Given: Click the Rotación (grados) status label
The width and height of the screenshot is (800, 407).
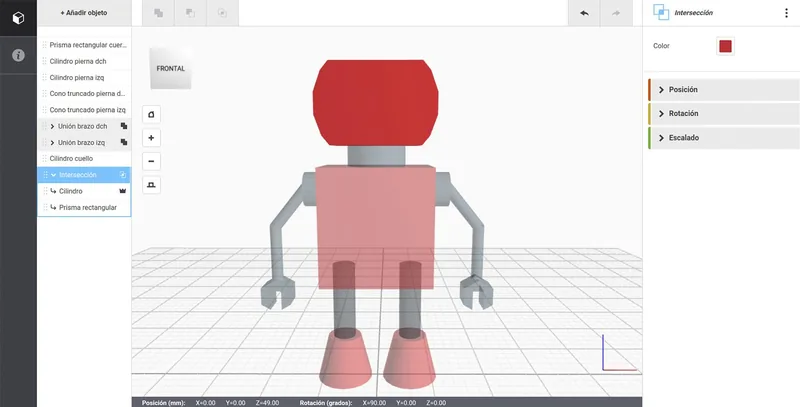Looking at the screenshot, I should 326,403.
